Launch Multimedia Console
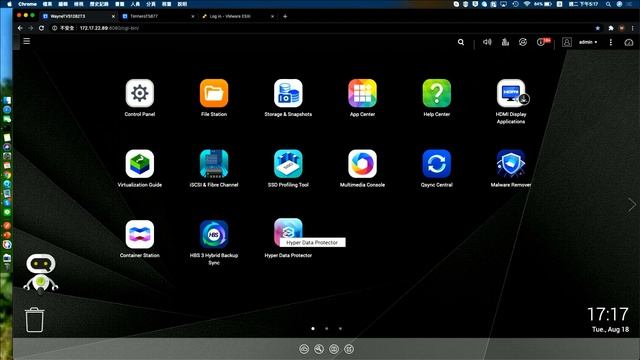This screenshot has width=640, height=360. [362, 164]
